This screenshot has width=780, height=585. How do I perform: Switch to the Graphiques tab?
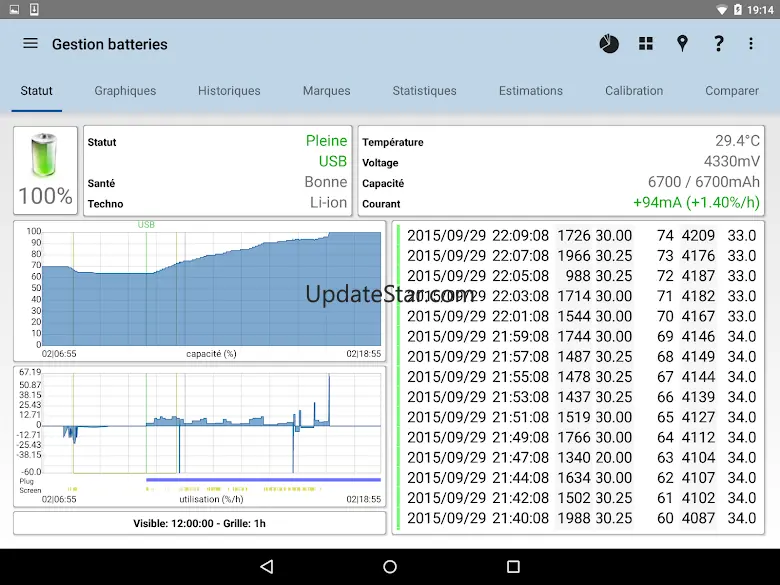point(125,91)
